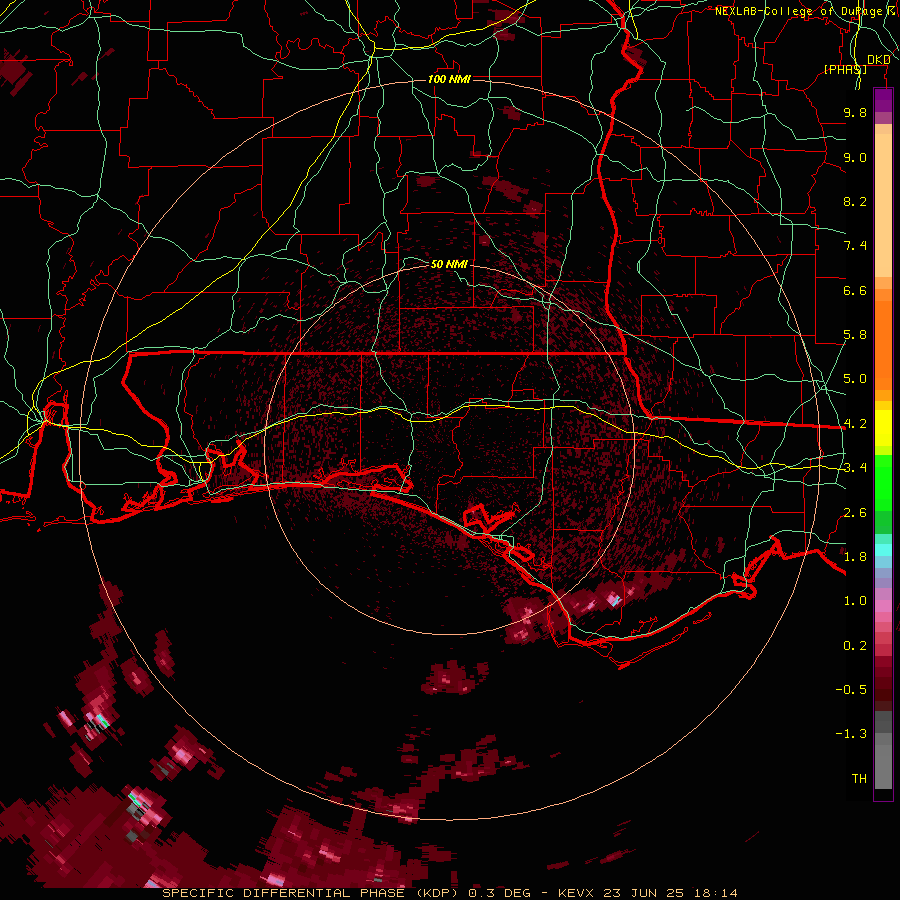Click the 7.4 scale value

click(855, 246)
